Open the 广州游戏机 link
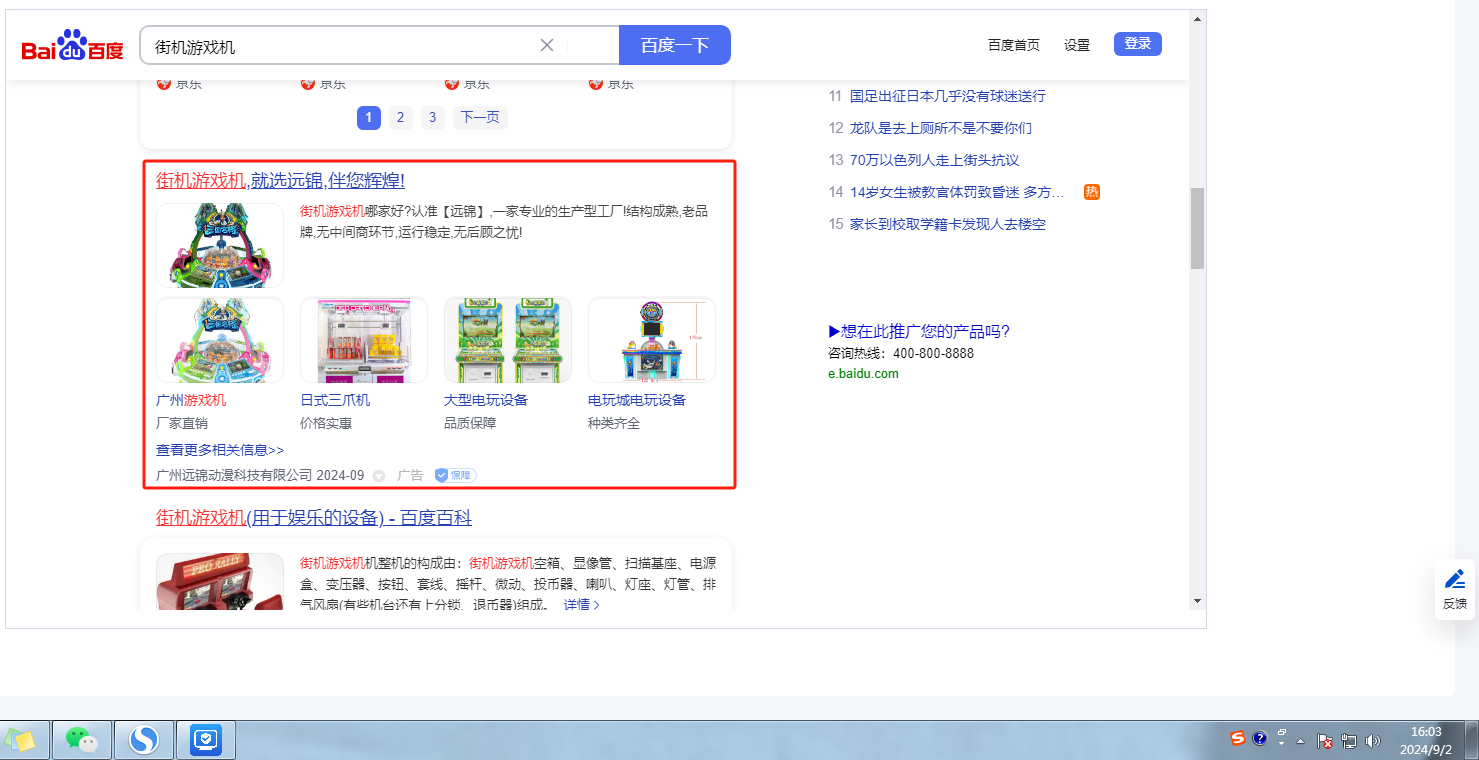This screenshot has width=1479, height=760. point(191,400)
